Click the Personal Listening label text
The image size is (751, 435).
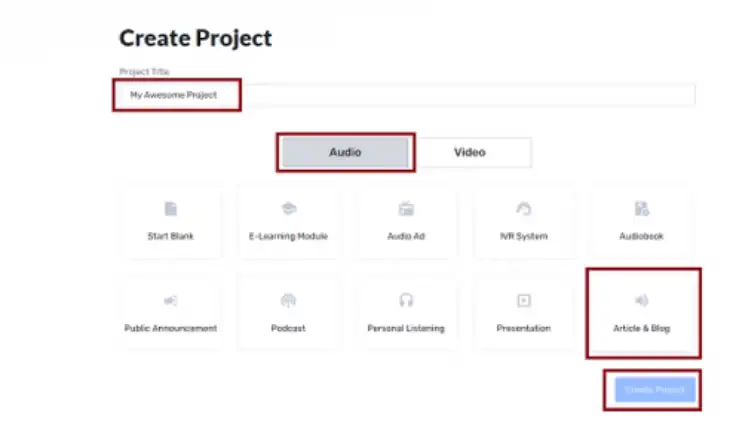click(x=406, y=328)
